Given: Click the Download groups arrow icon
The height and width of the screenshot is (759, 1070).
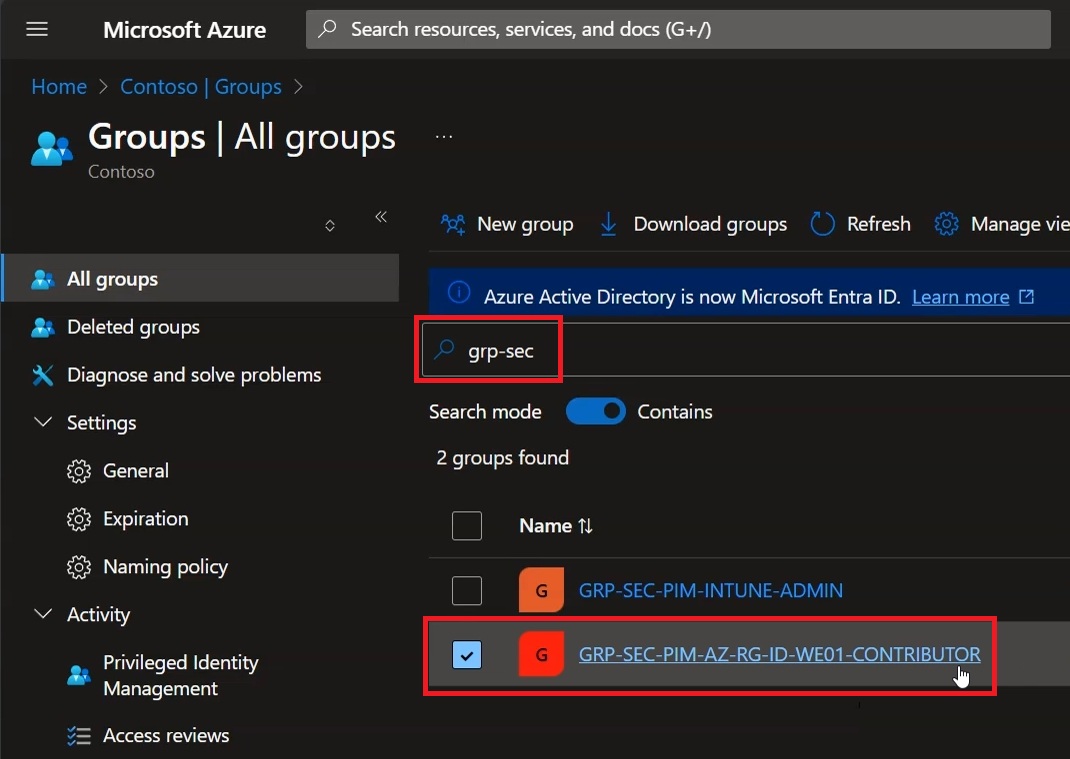Looking at the screenshot, I should coord(608,224).
